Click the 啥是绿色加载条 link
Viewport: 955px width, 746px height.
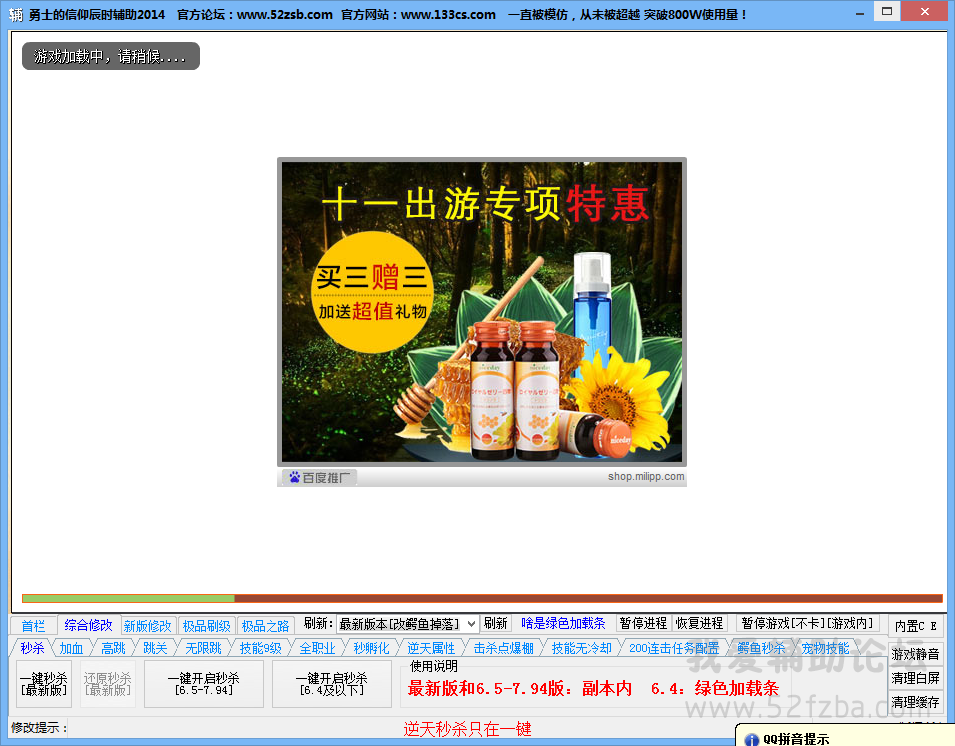(563, 623)
